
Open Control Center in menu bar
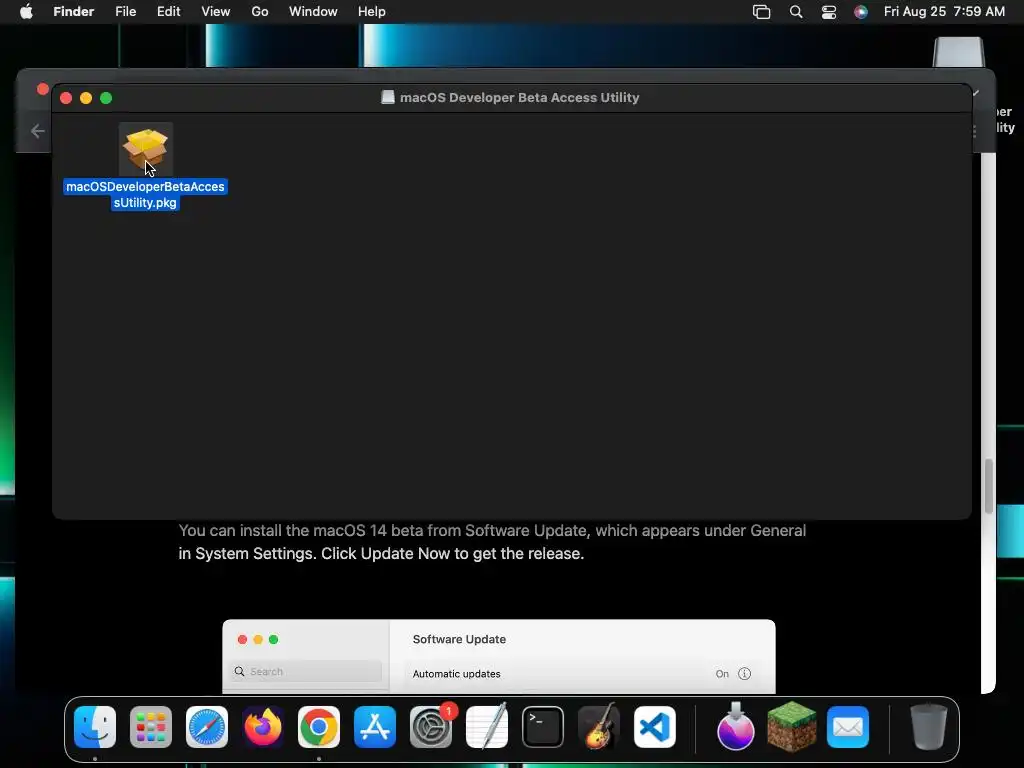[x=829, y=12]
